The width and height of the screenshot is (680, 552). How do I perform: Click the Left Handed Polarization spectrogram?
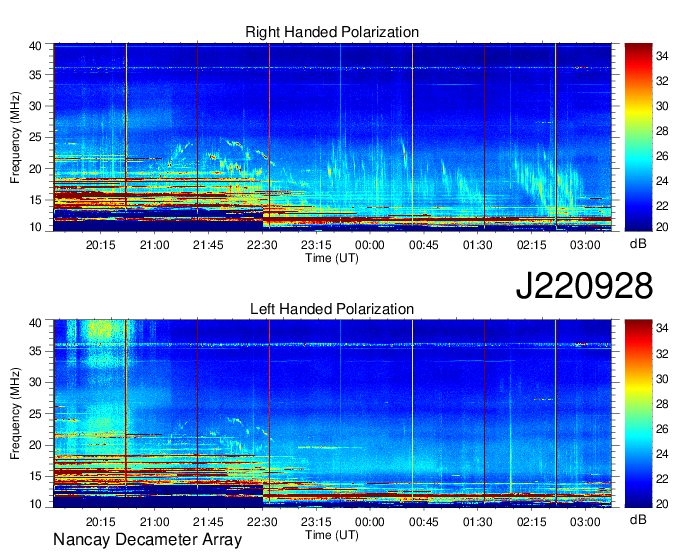(332, 414)
